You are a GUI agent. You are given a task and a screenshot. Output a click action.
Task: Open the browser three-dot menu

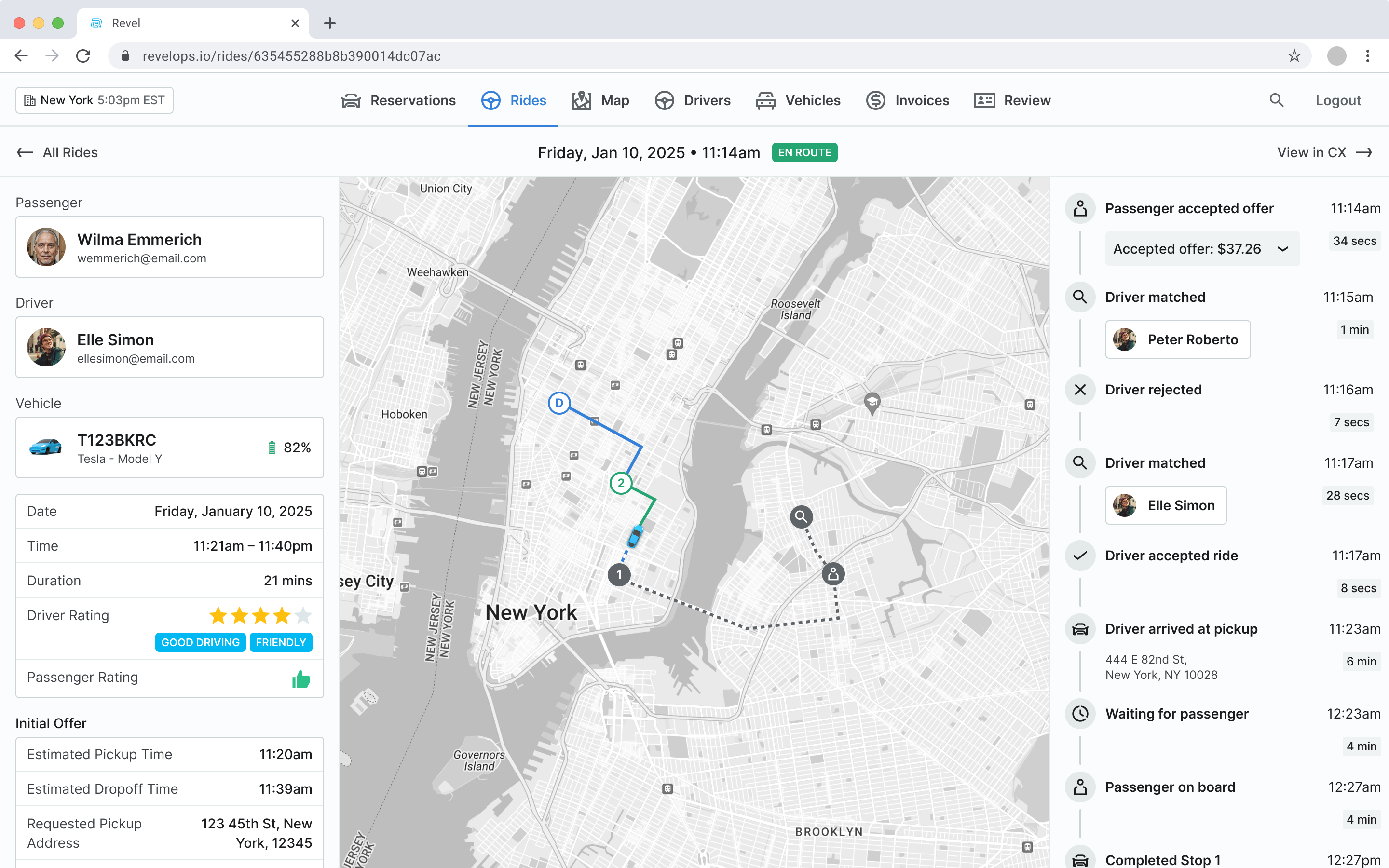[1368, 55]
